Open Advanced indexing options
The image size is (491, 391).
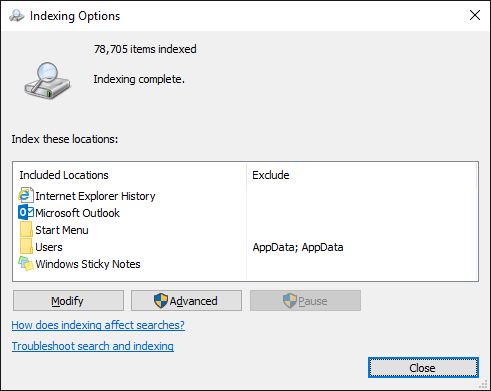pyautogui.click(x=186, y=301)
